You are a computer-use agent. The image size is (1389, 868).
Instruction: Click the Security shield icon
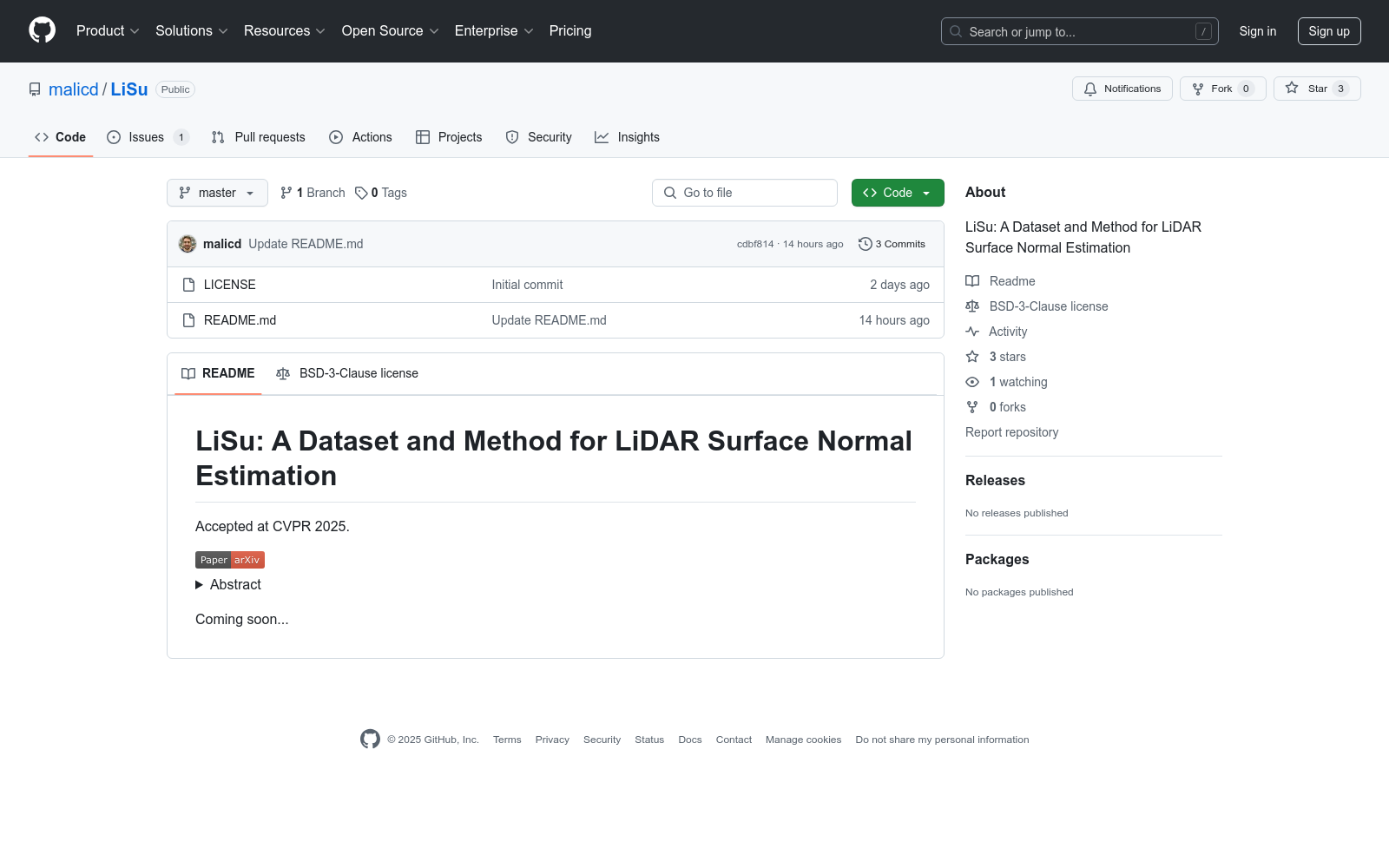coord(512,137)
